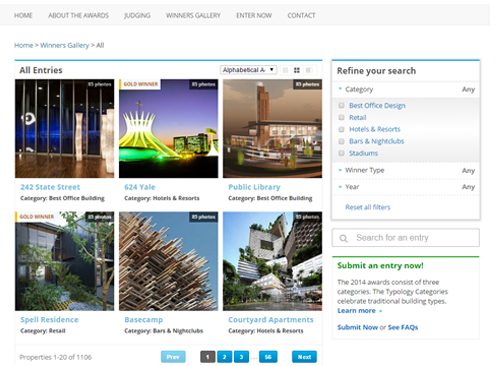
Task: Click Reset all filters link
Action: pyautogui.click(x=368, y=207)
